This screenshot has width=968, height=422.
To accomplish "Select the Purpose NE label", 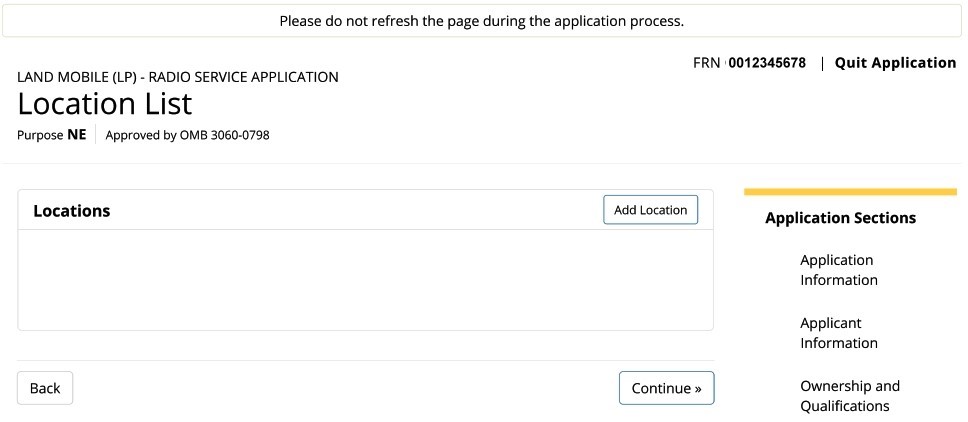I will click(52, 135).
